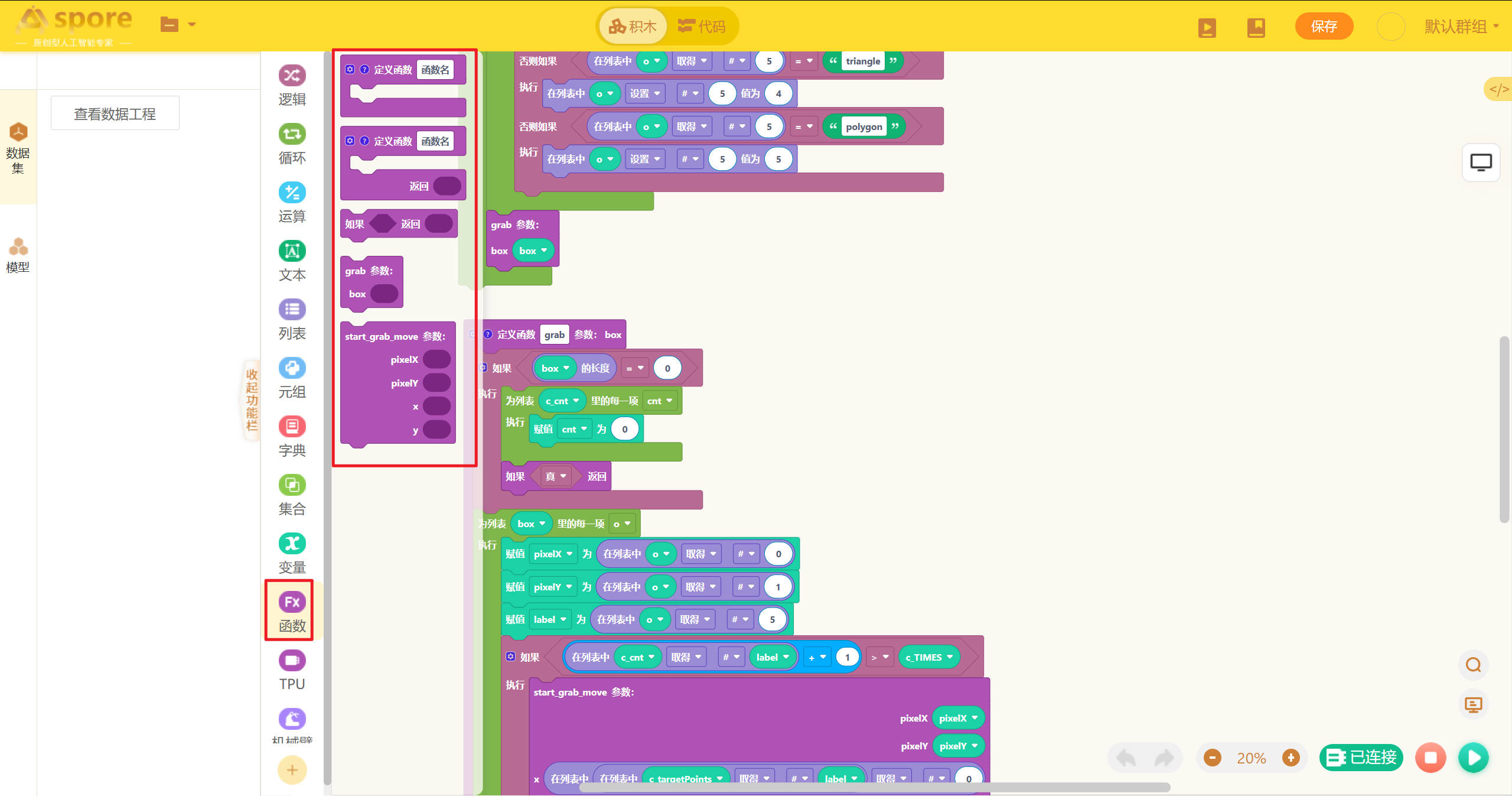Select the 运算 math block category
The width and height of the screenshot is (1512, 796).
point(292,202)
